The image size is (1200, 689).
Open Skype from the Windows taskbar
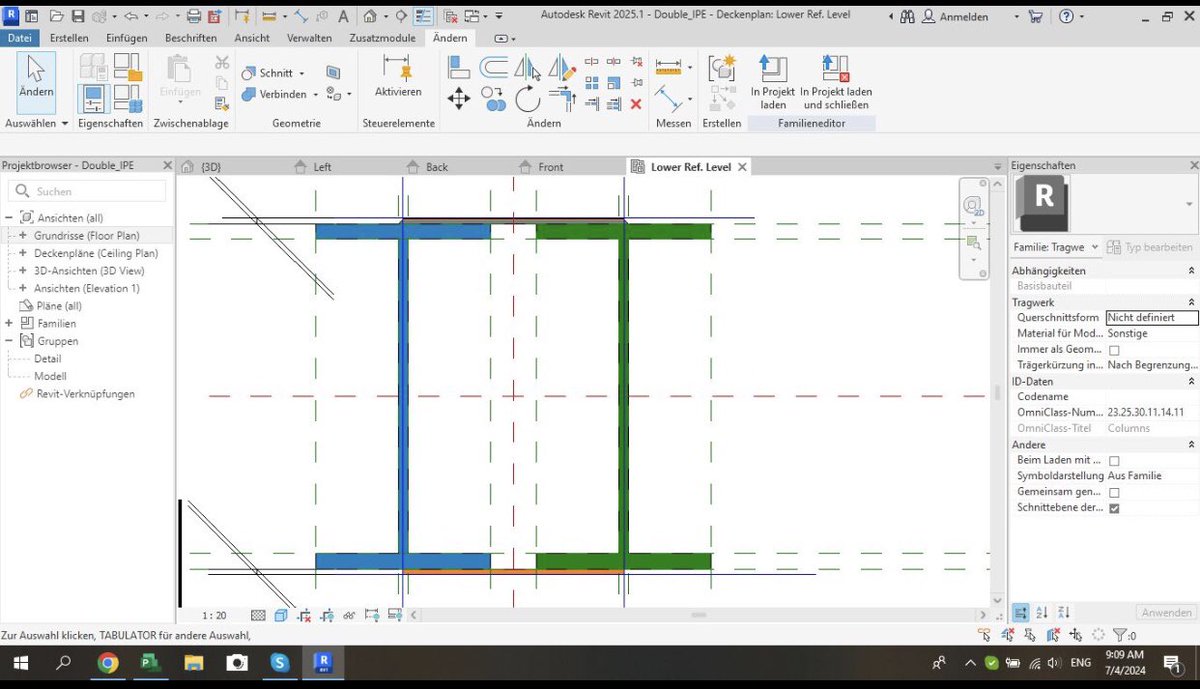279,662
